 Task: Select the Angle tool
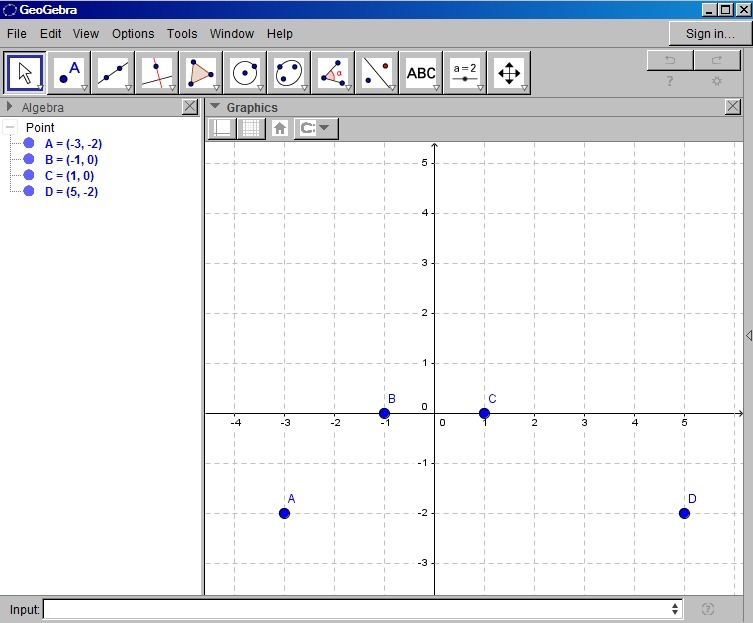[x=333, y=72]
